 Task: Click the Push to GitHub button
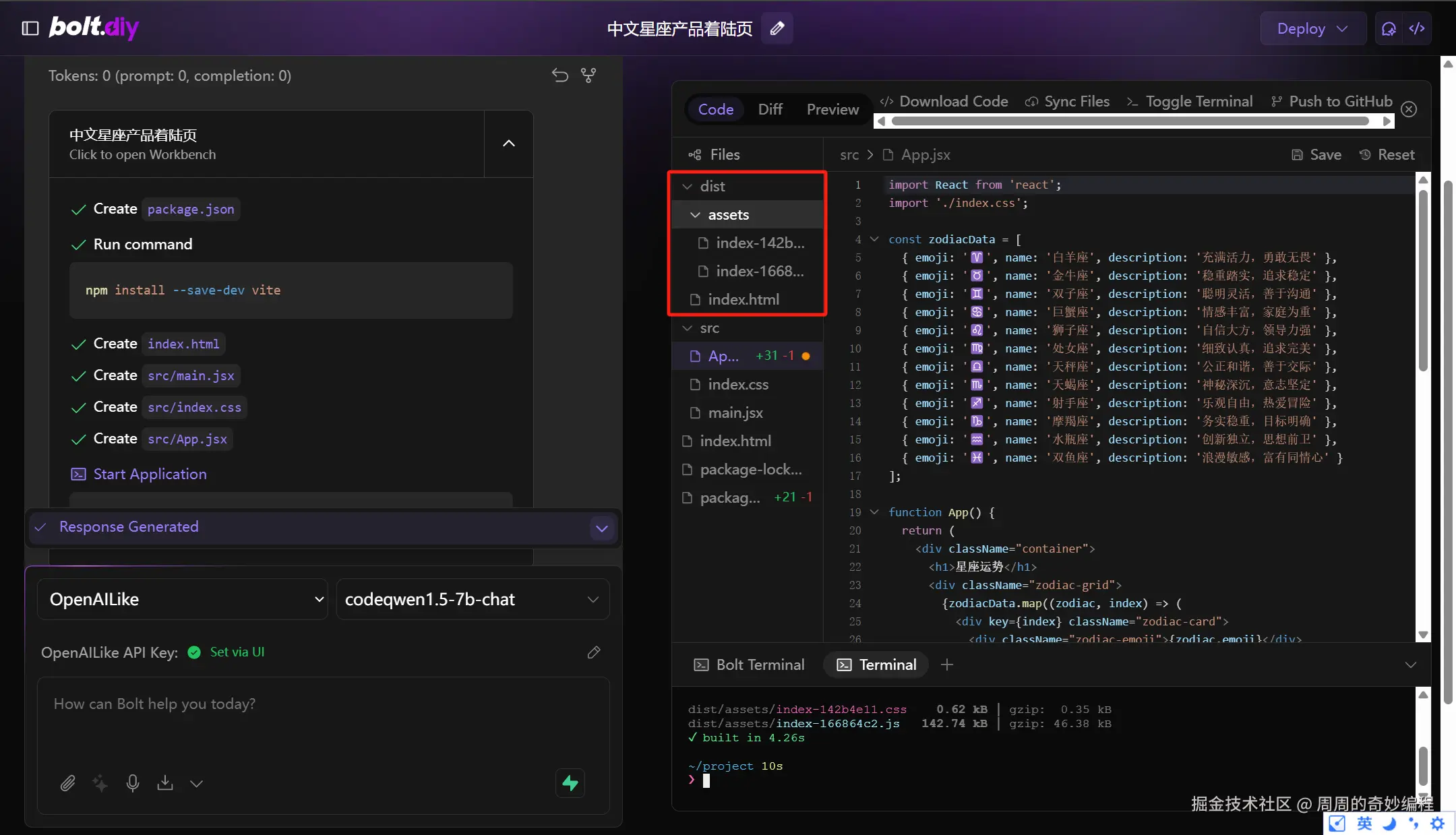(x=1332, y=101)
